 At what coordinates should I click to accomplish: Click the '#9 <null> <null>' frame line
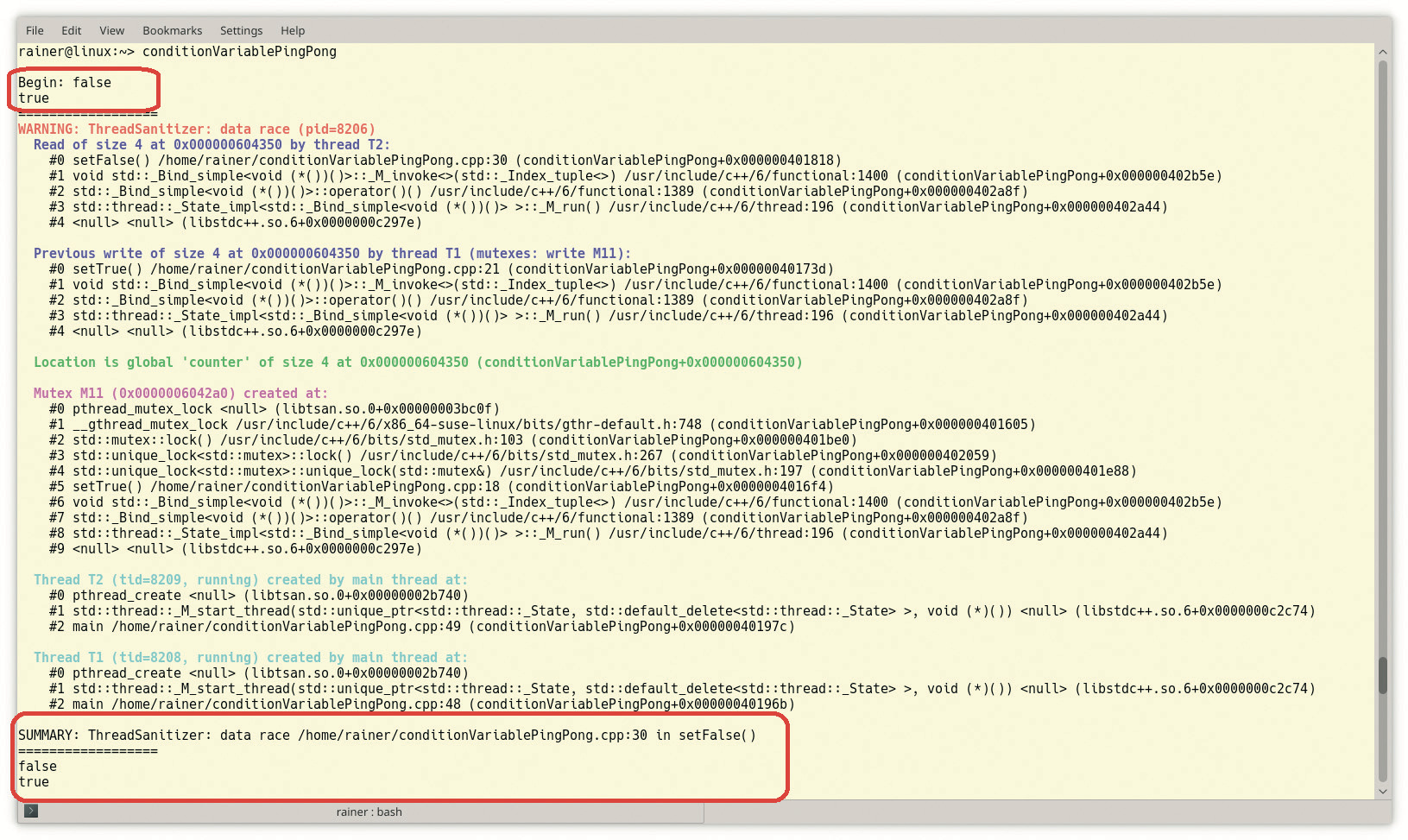236,548
